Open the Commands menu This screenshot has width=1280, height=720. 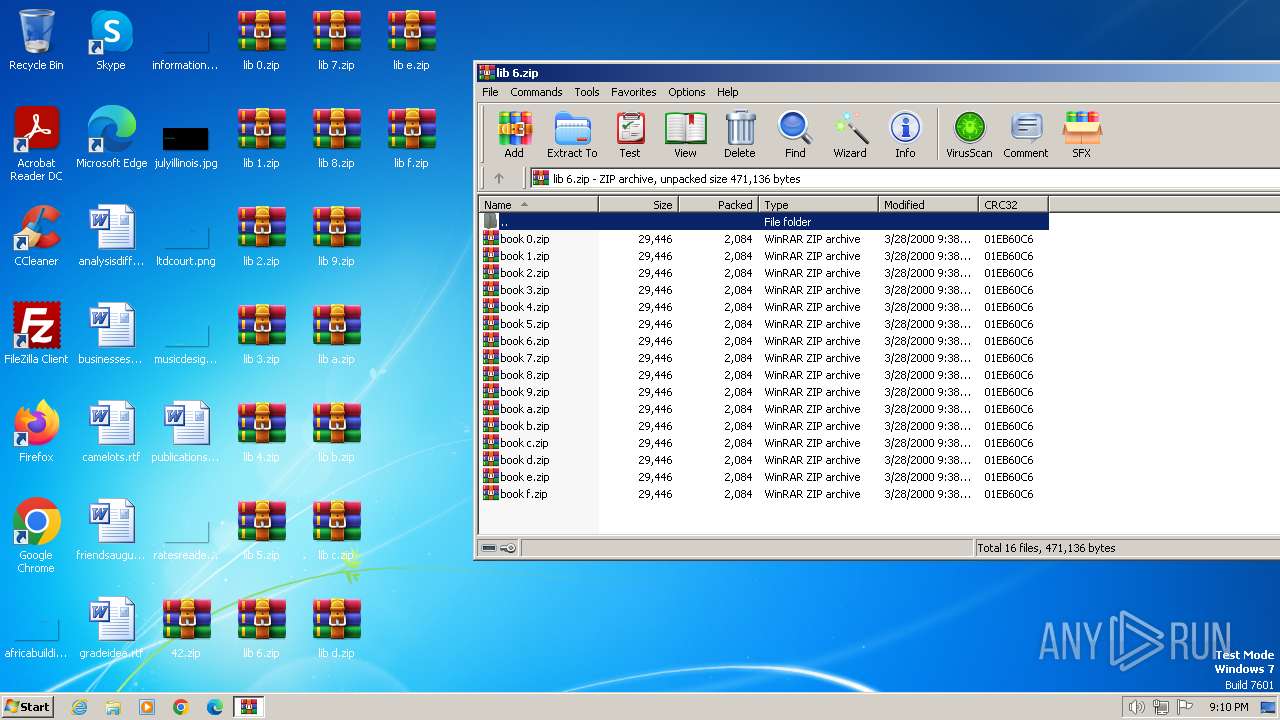[536, 92]
